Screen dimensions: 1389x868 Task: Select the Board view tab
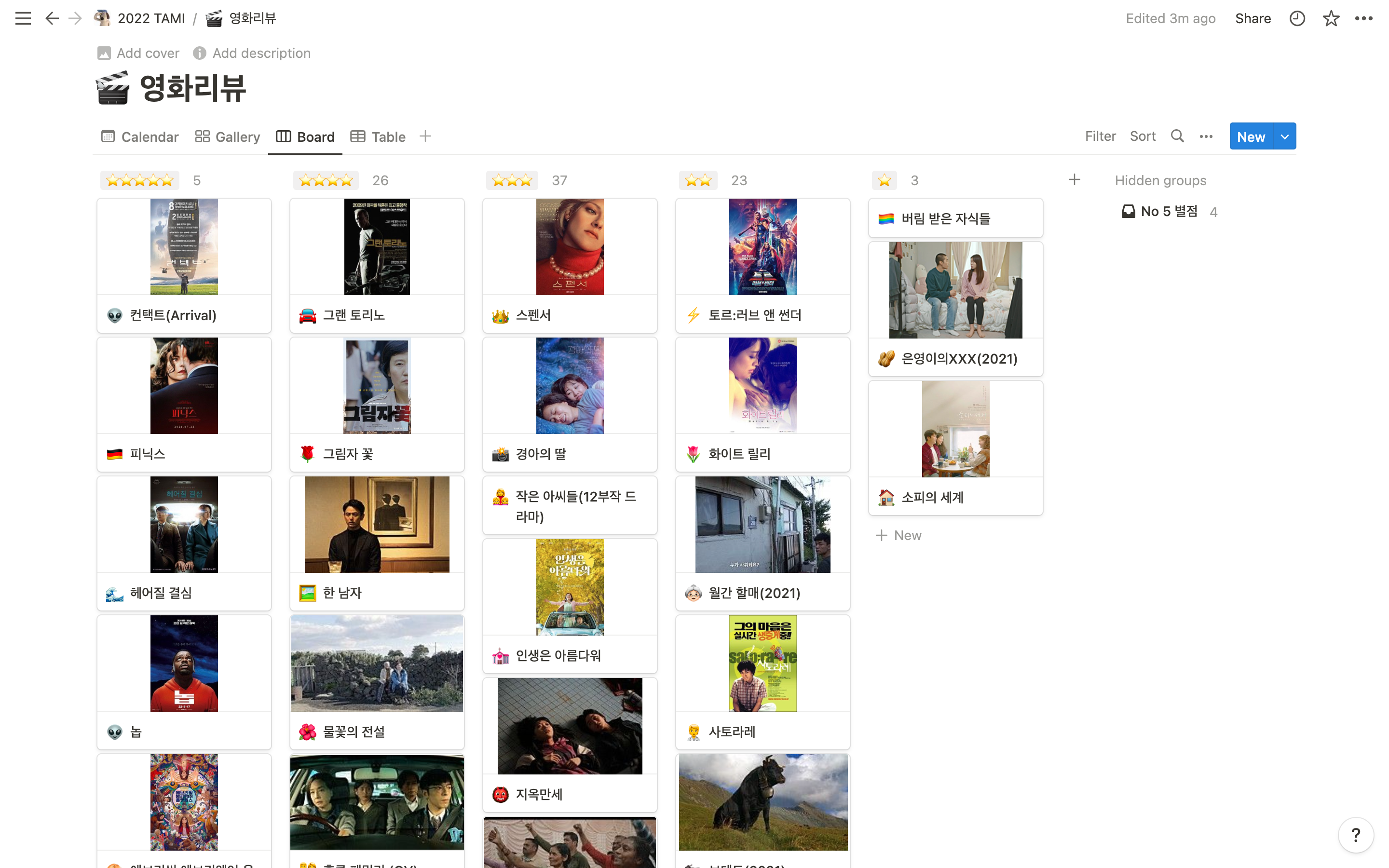[305, 136]
